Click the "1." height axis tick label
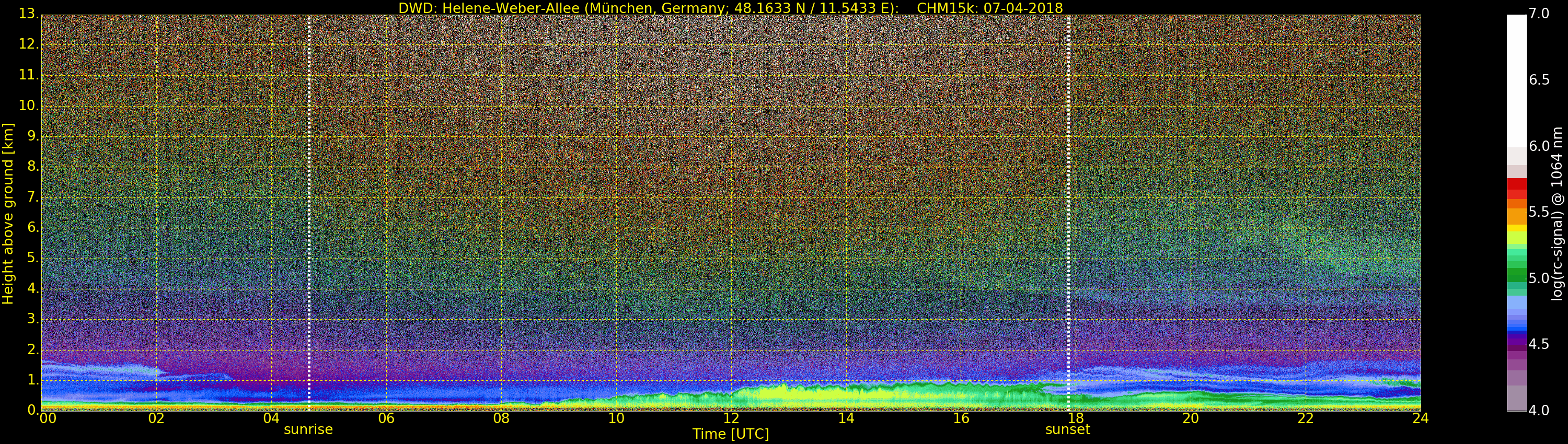The height and width of the screenshot is (444, 1568). (x=33, y=380)
